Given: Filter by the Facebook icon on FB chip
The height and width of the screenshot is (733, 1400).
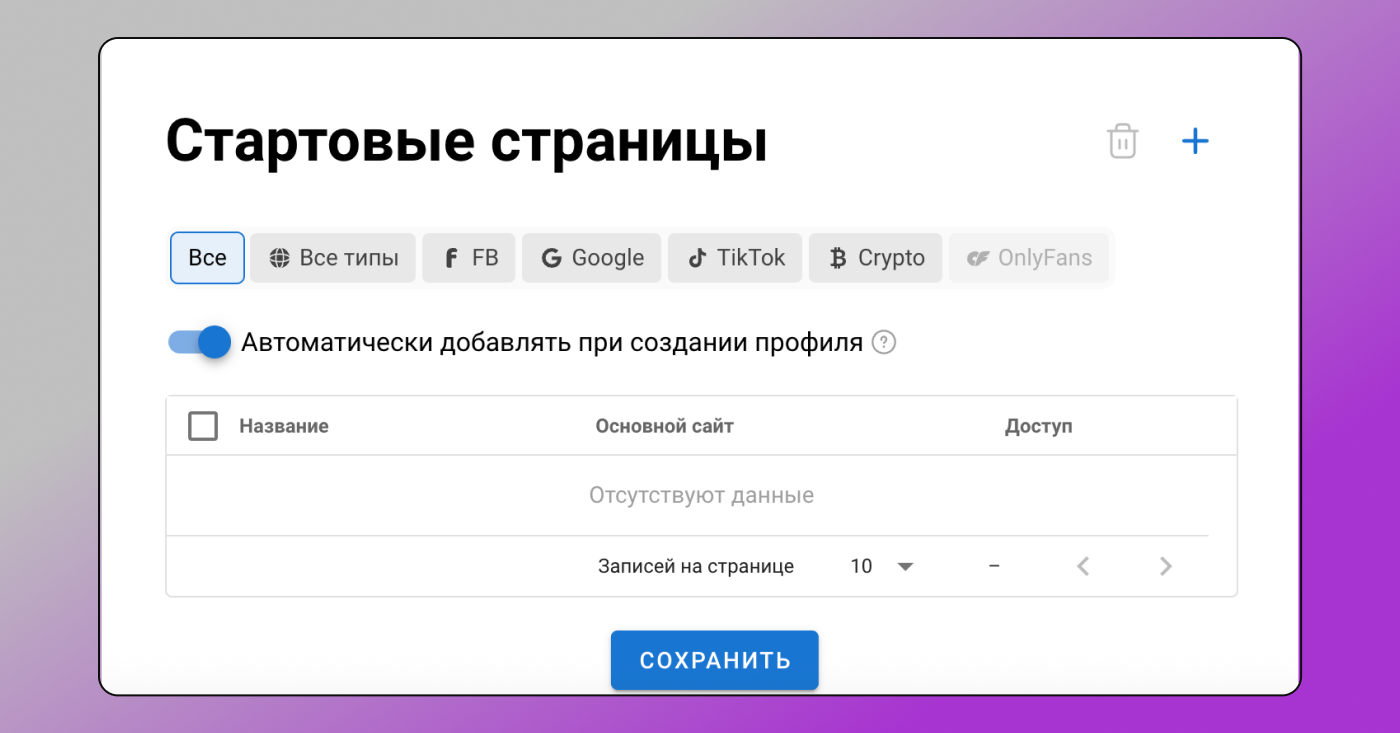Looking at the screenshot, I should pyautogui.click(x=451, y=257).
